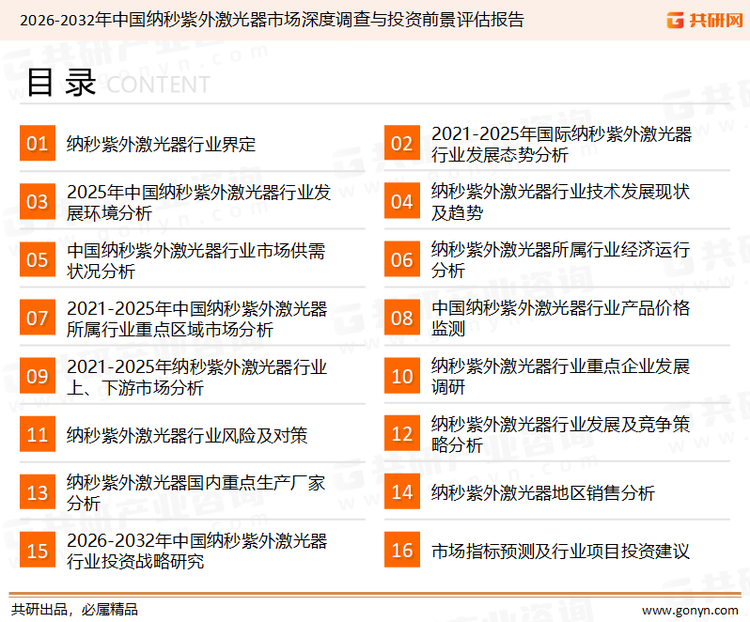
Task: Open chapter 2021-2025年国际纳秒紫外激光器行业发展态势分析
Action: [561, 144]
